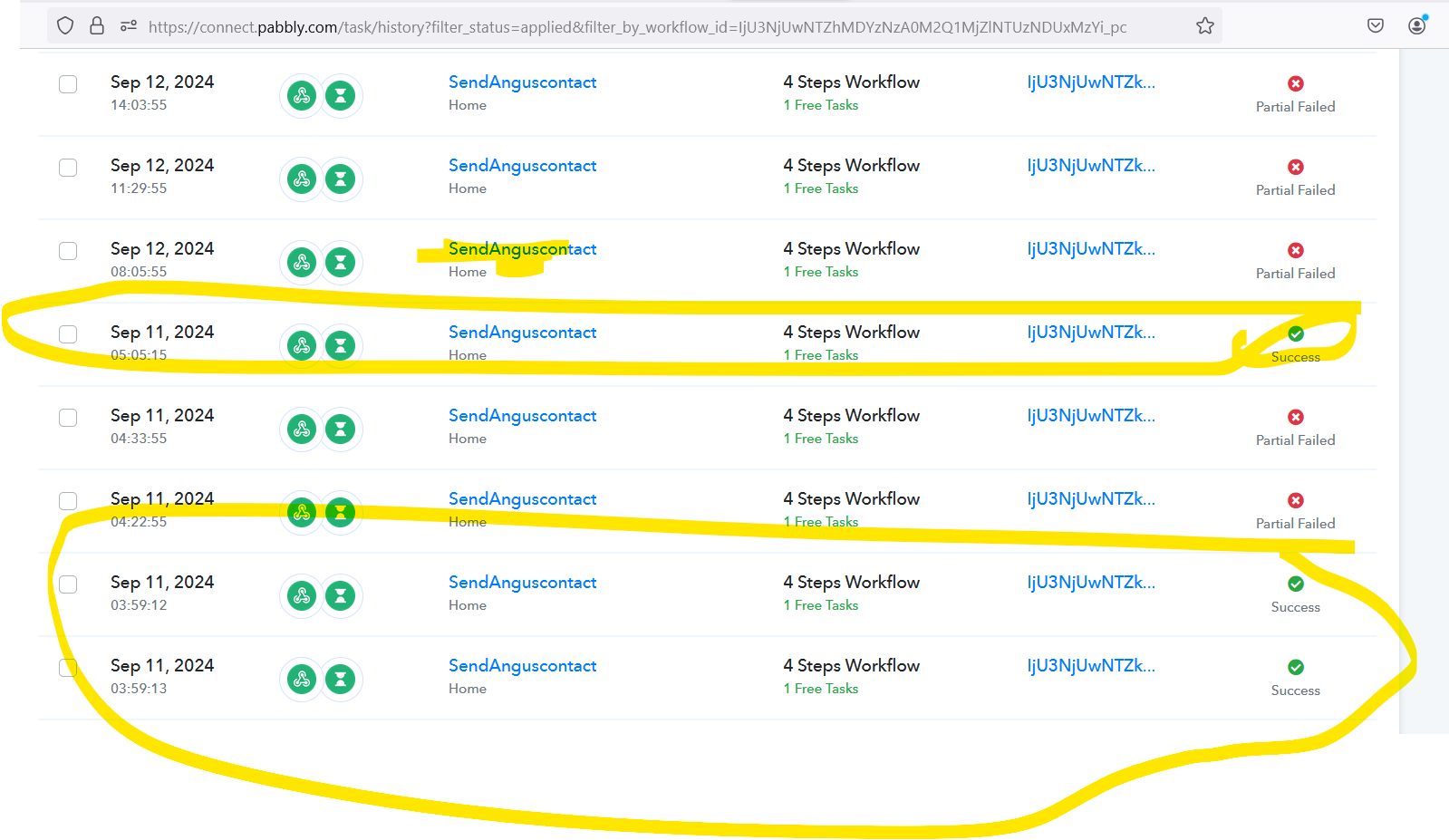Open SendAnguscontact workflow from the 05:05:15 row
The height and width of the screenshot is (840, 1449).
click(522, 333)
